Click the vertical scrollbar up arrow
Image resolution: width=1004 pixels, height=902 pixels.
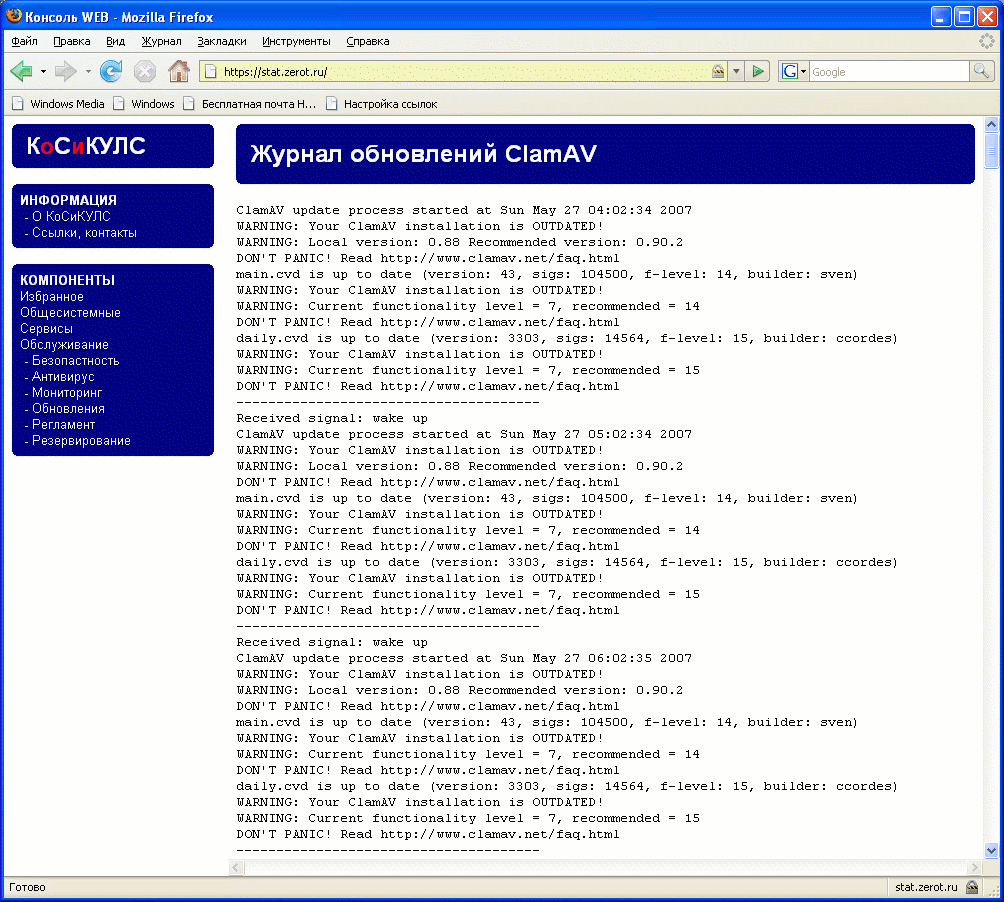tap(991, 124)
